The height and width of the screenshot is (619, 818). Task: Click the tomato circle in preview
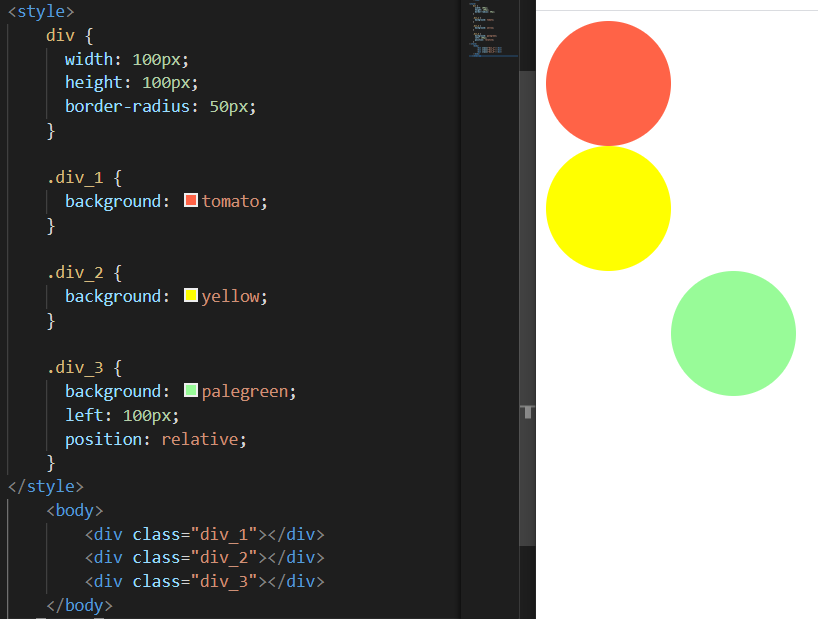(608, 83)
